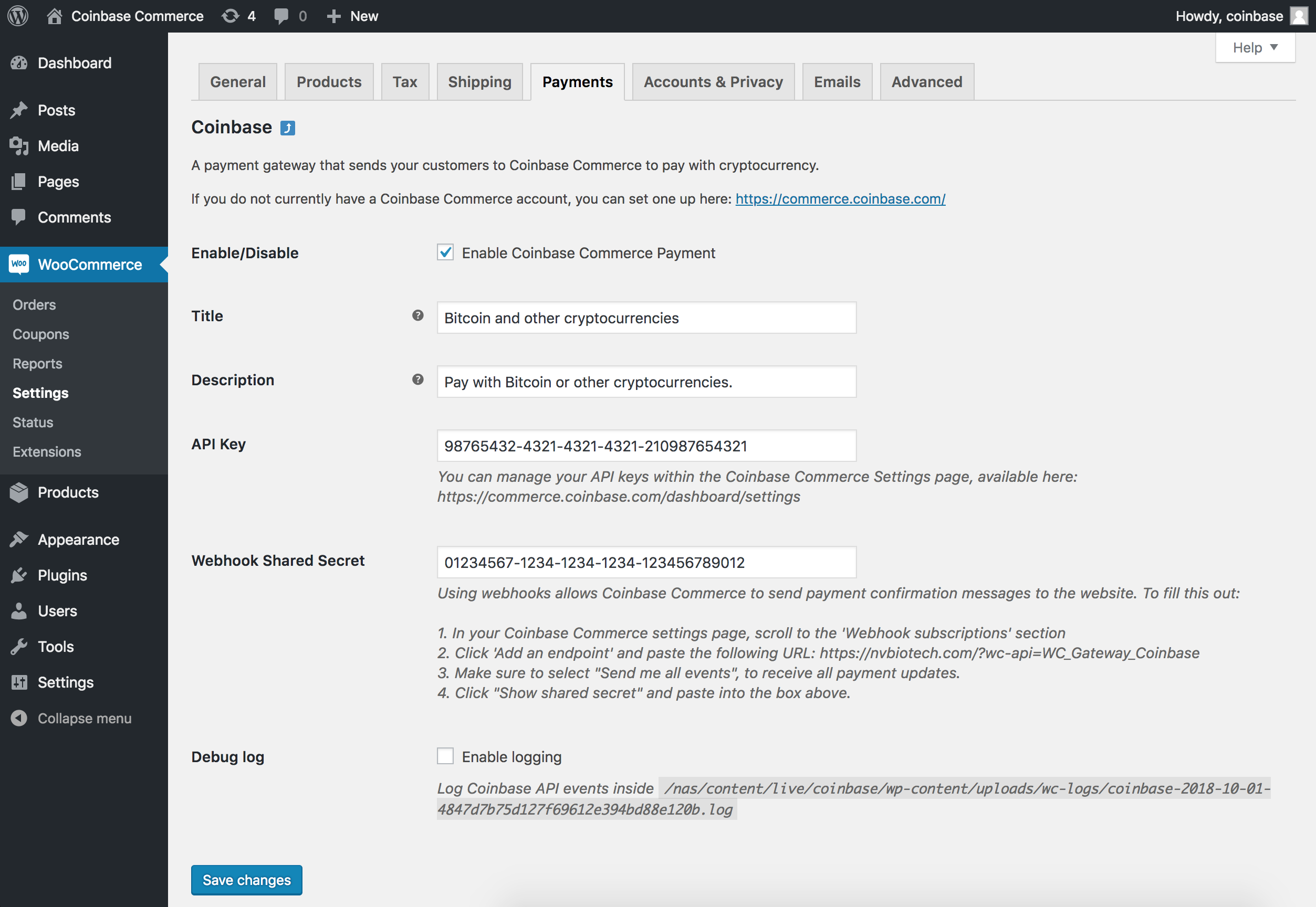Click the Plugins puzzle piece icon
This screenshot has height=907, width=1316.
tap(20, 575)
